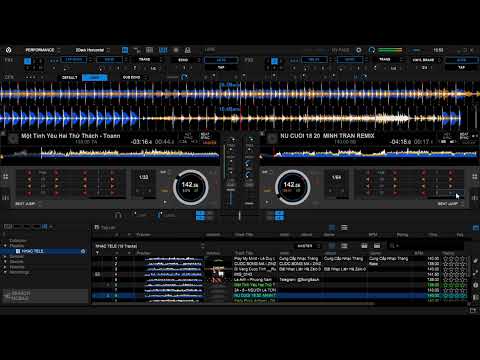Open the pad grid icon left of deck 1
Image resolution: width=480 pixels, height=360 pixels.
pyautogui.click(x=6, y=177)
